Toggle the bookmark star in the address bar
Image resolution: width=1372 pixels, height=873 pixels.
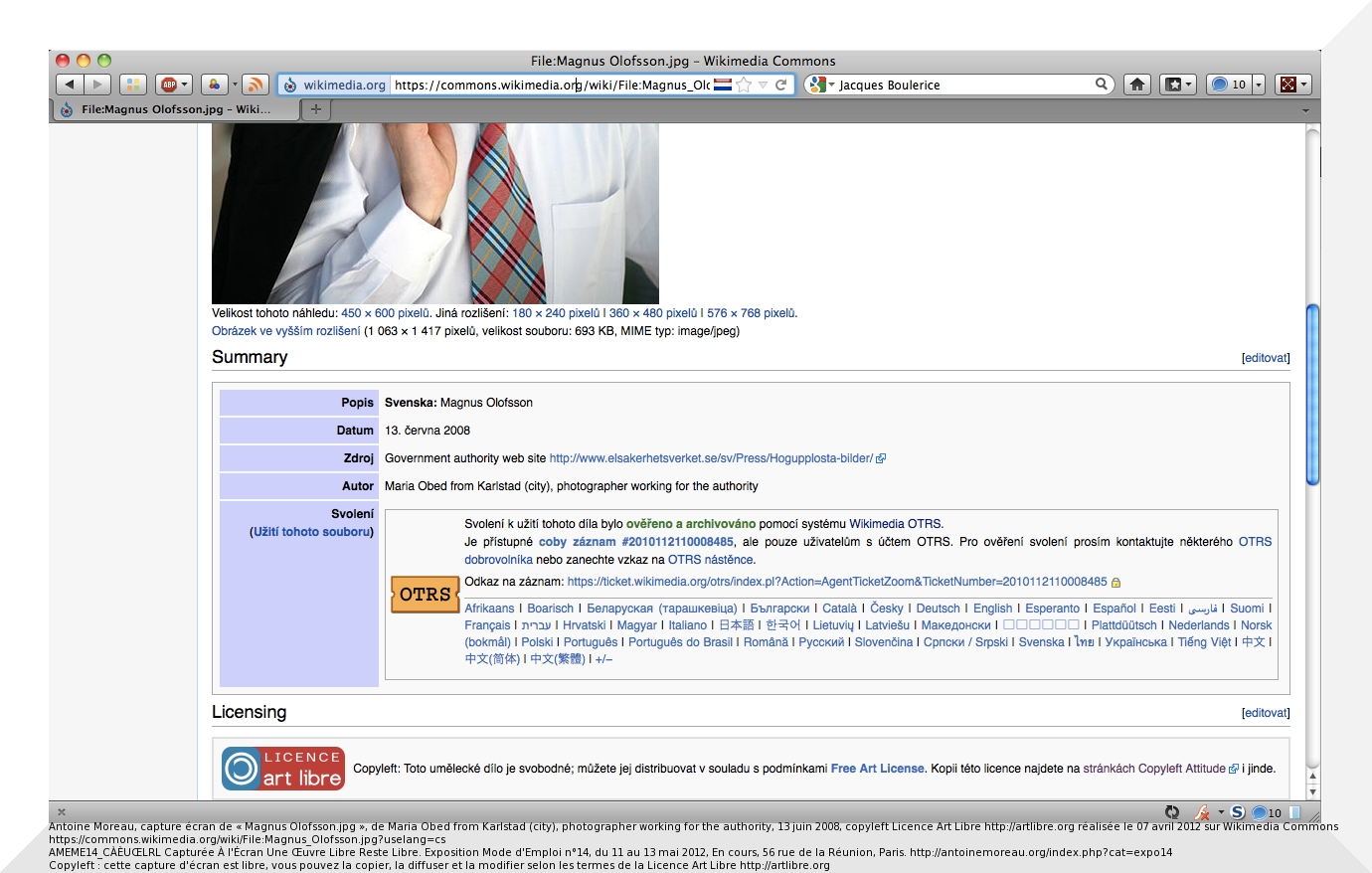click(744, 85)
